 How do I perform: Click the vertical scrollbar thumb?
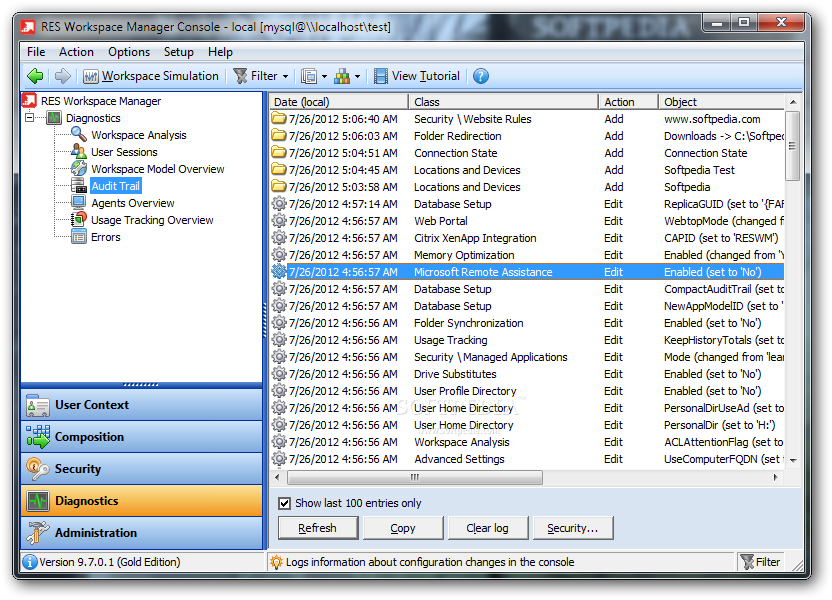[792, 146]
